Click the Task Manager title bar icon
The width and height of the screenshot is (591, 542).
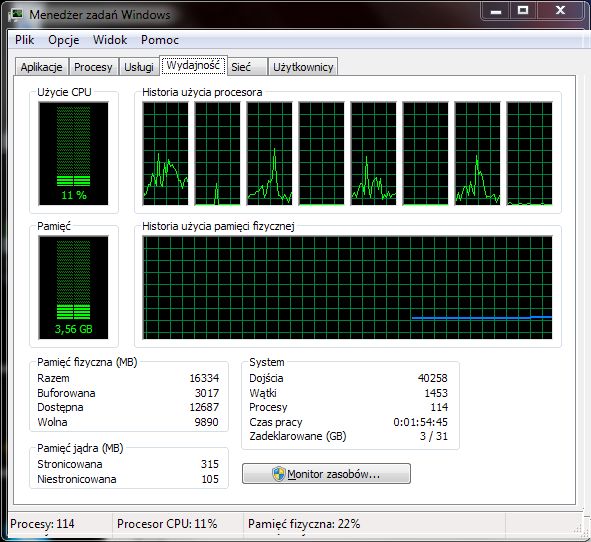16,15
